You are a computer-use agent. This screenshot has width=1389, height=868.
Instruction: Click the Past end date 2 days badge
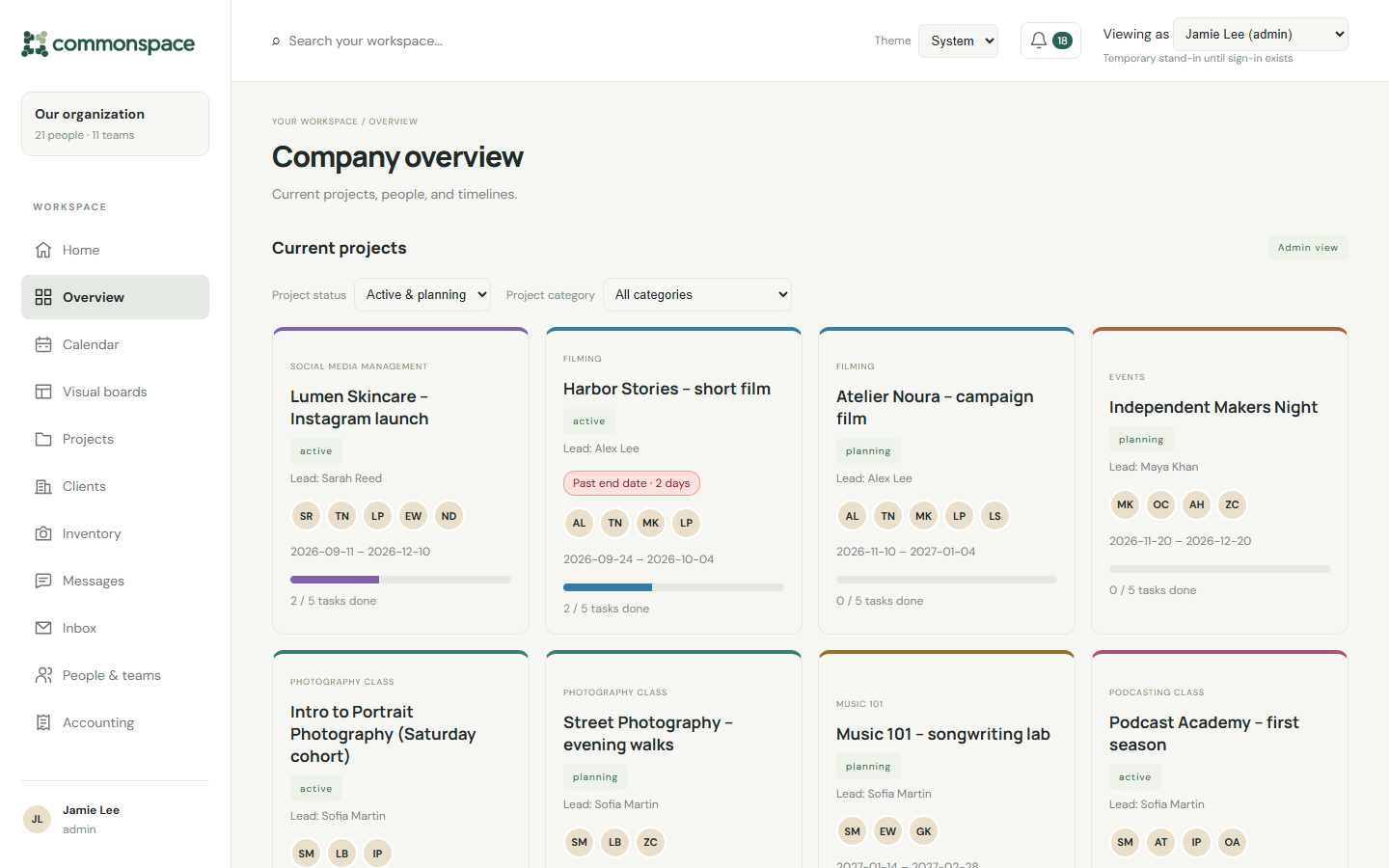[632, 483]
